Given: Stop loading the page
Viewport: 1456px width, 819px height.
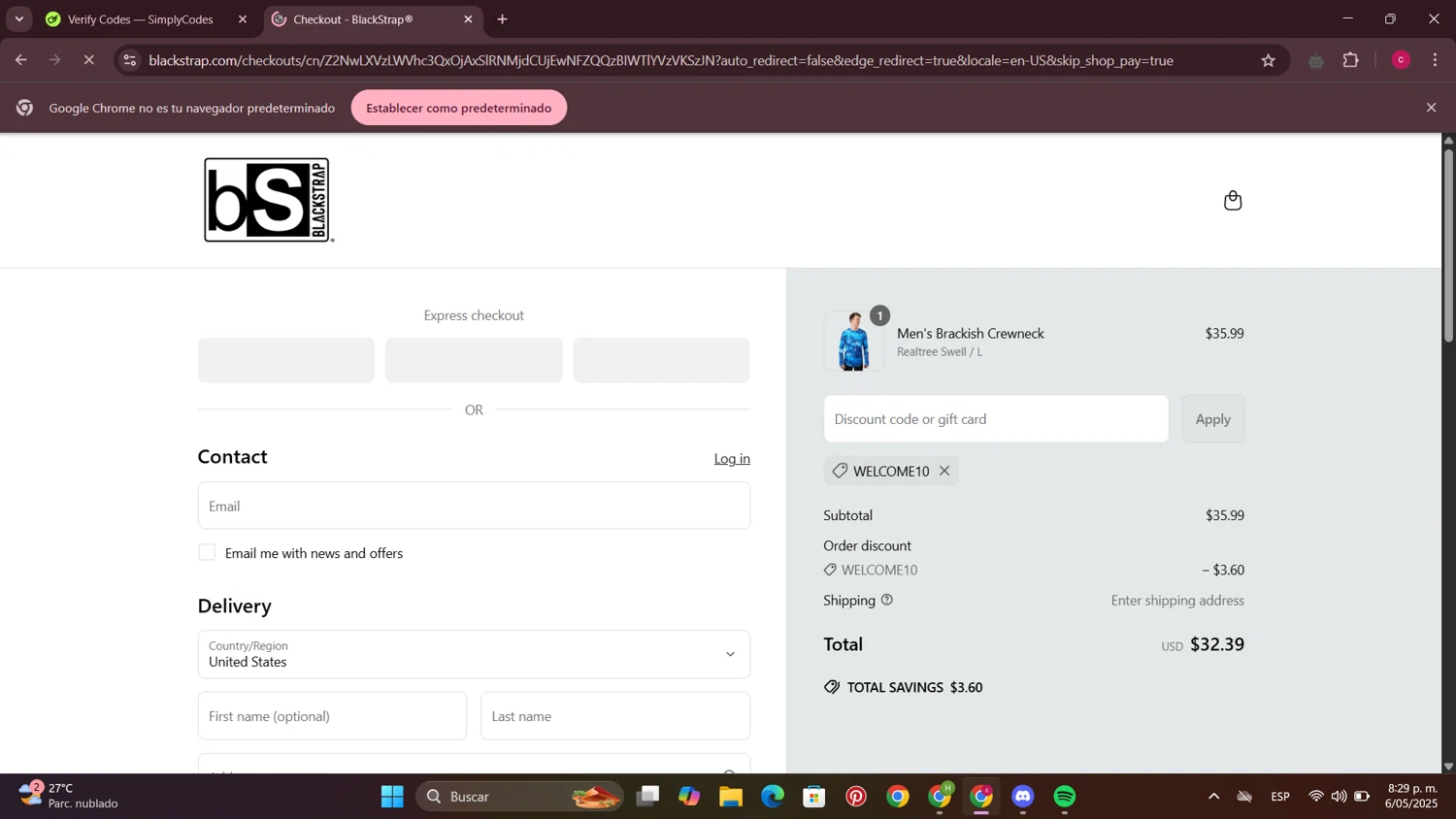Looking at the screenshot, I should [x=88, y=60].
